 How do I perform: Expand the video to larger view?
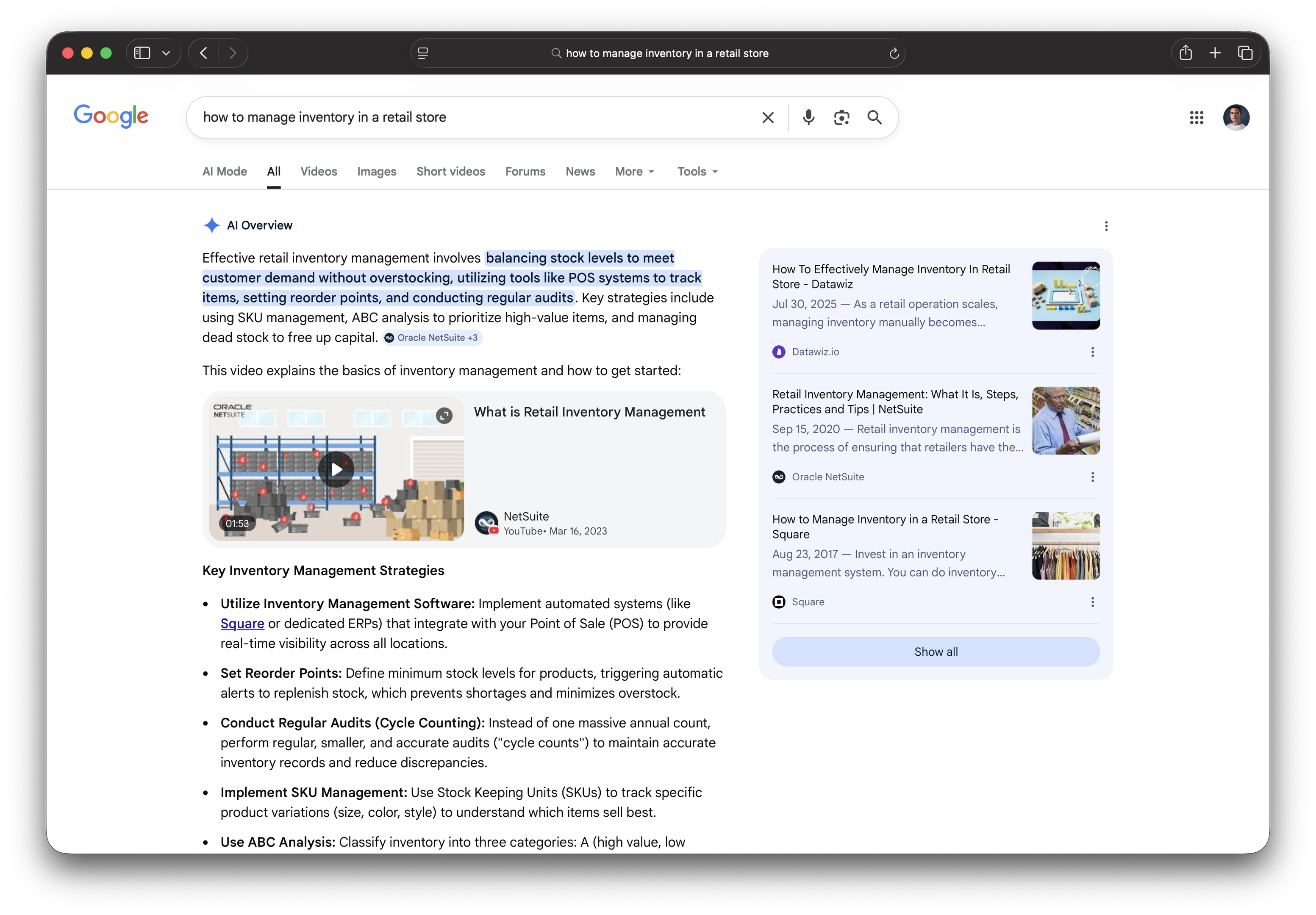444,416
